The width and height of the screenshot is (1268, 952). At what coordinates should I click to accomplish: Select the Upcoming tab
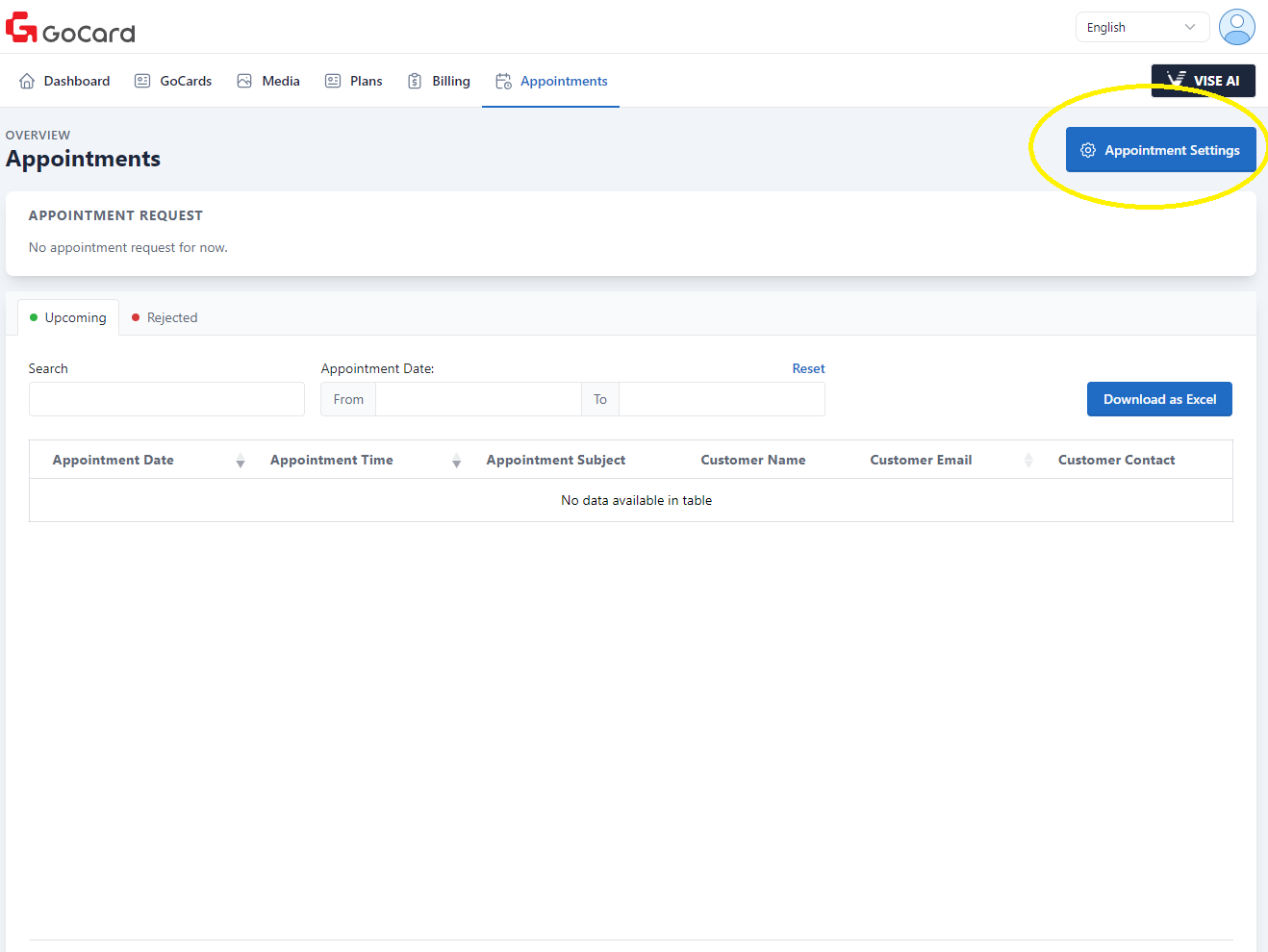tap(68, 317)
